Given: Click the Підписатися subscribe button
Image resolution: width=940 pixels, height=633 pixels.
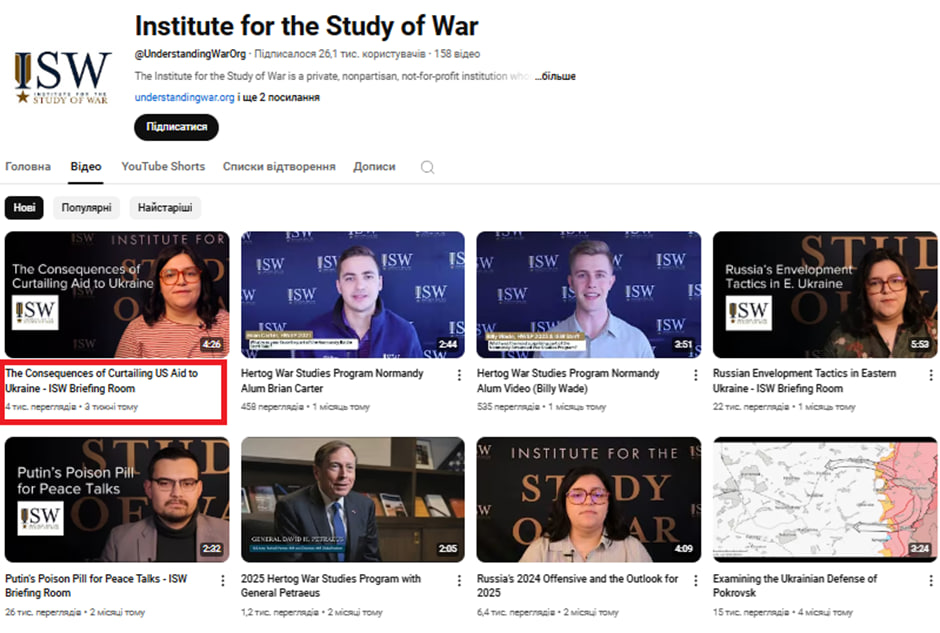Looking at the screenshot, I should pos(176,127).
